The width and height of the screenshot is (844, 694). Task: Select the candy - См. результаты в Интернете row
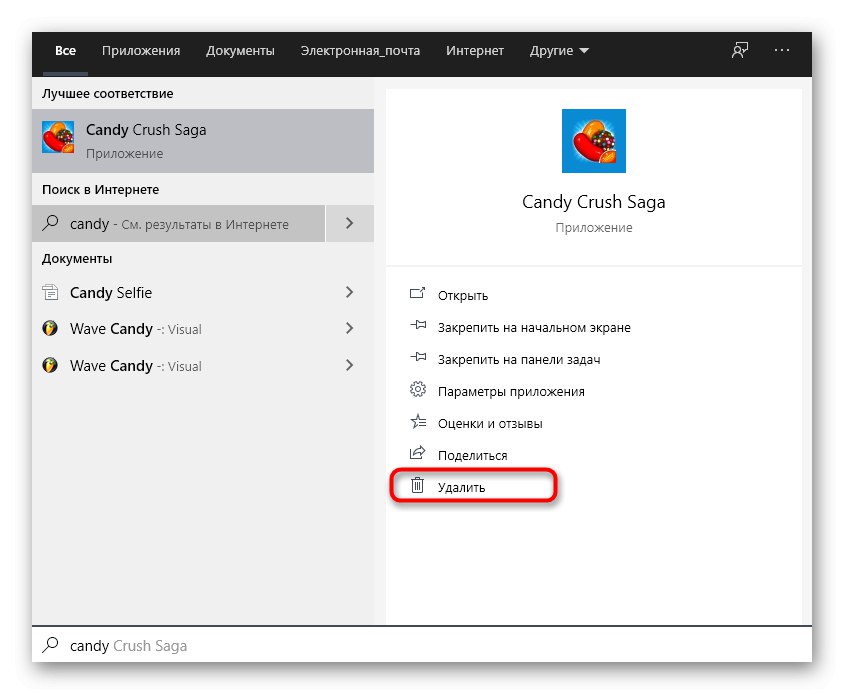[179, 223]
